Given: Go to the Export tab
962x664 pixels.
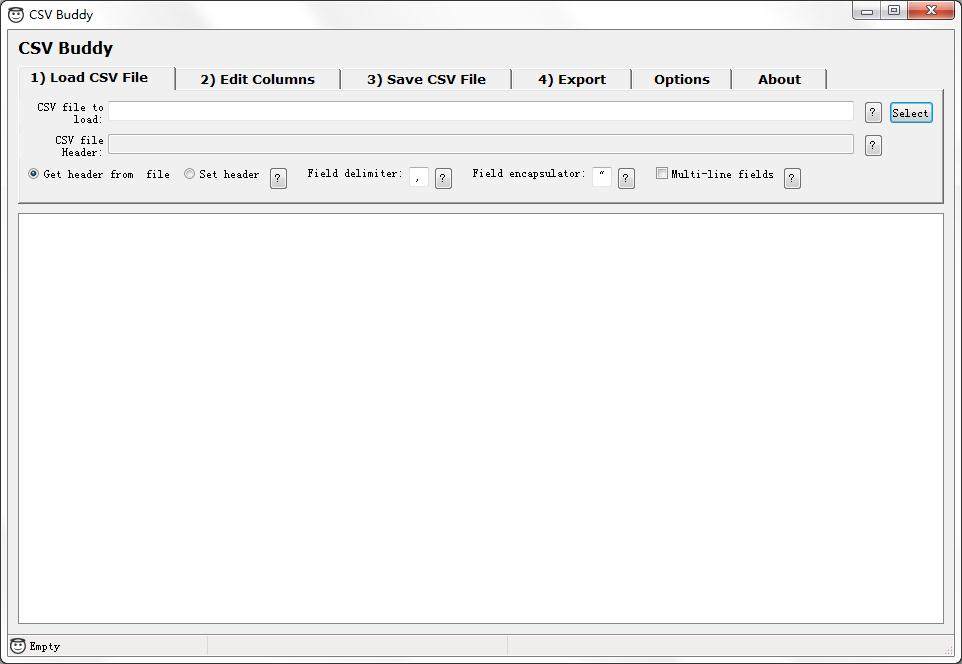Looking at the screenshot, I should pyautogui.click(x=571, y=79).
